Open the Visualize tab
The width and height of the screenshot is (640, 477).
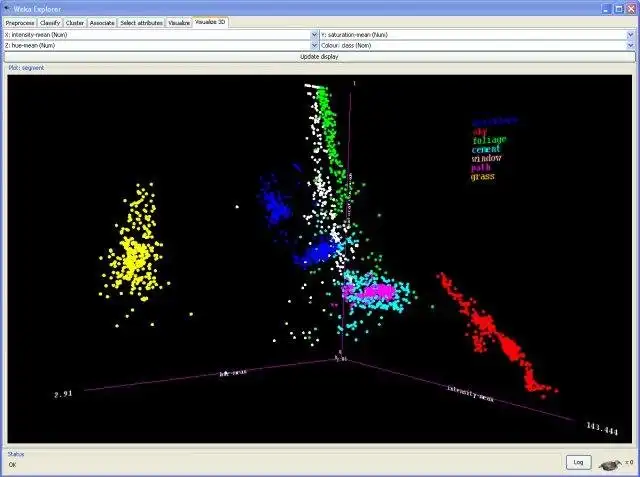tap(179, 23)
